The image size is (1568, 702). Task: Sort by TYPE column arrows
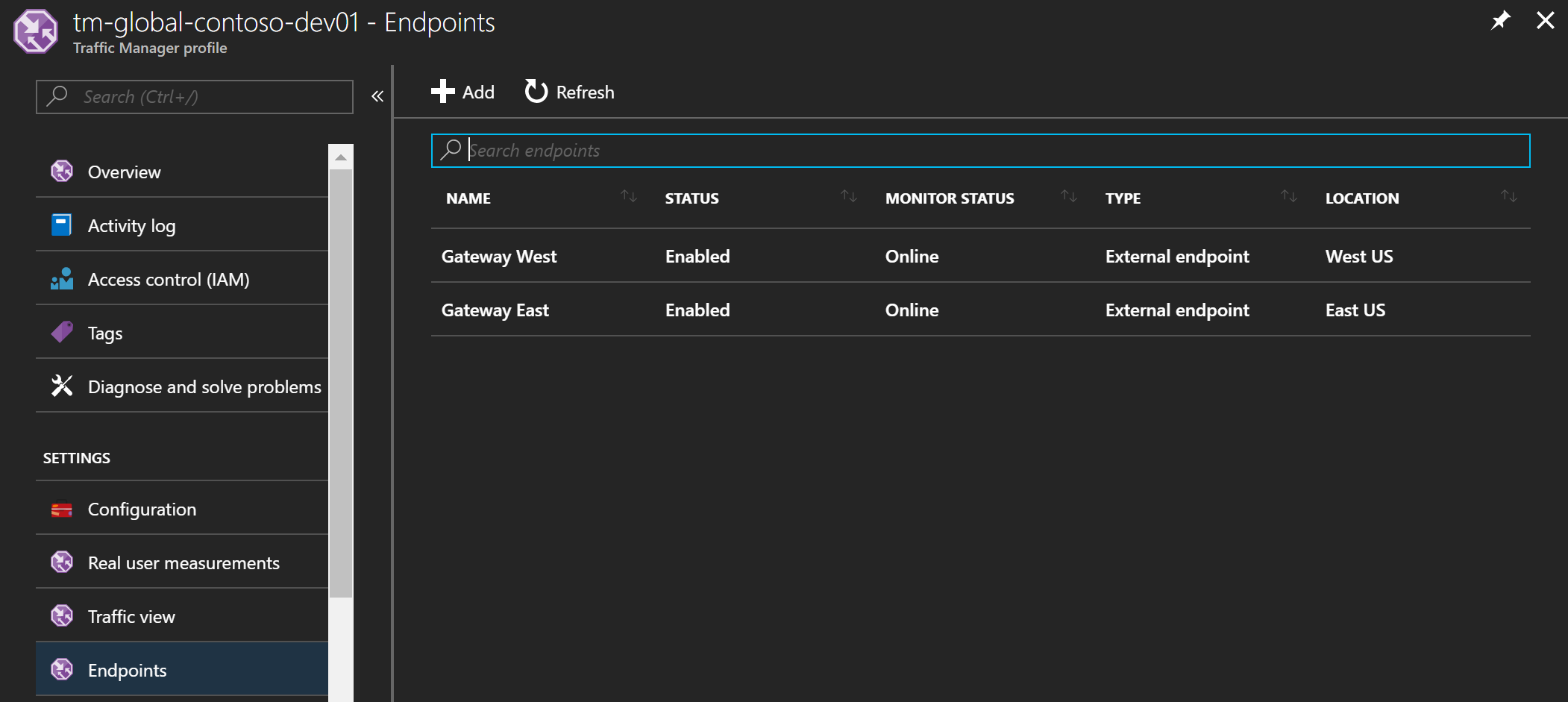pos(1289,196)
